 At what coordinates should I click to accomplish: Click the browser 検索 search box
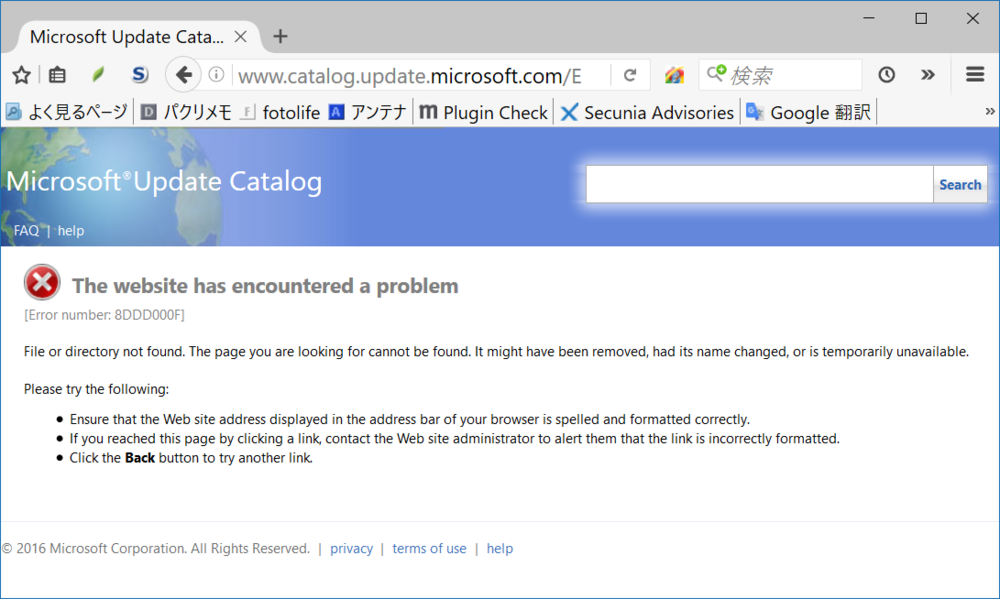tap(781, 75)
